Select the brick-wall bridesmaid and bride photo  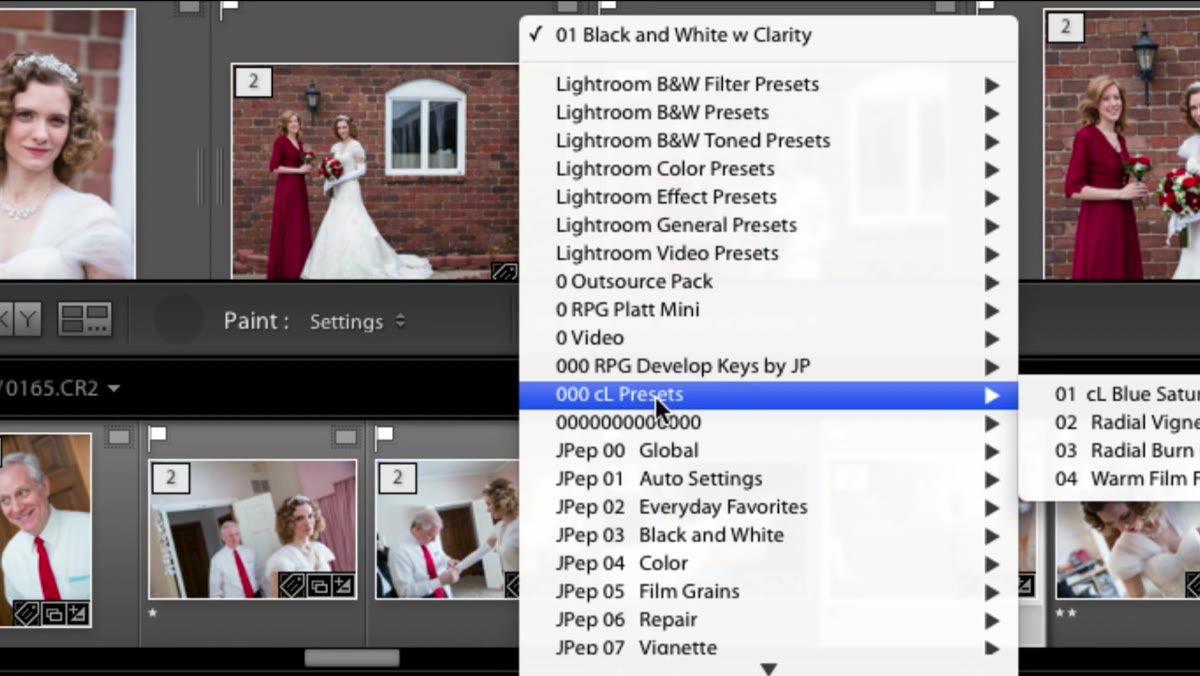375,172
